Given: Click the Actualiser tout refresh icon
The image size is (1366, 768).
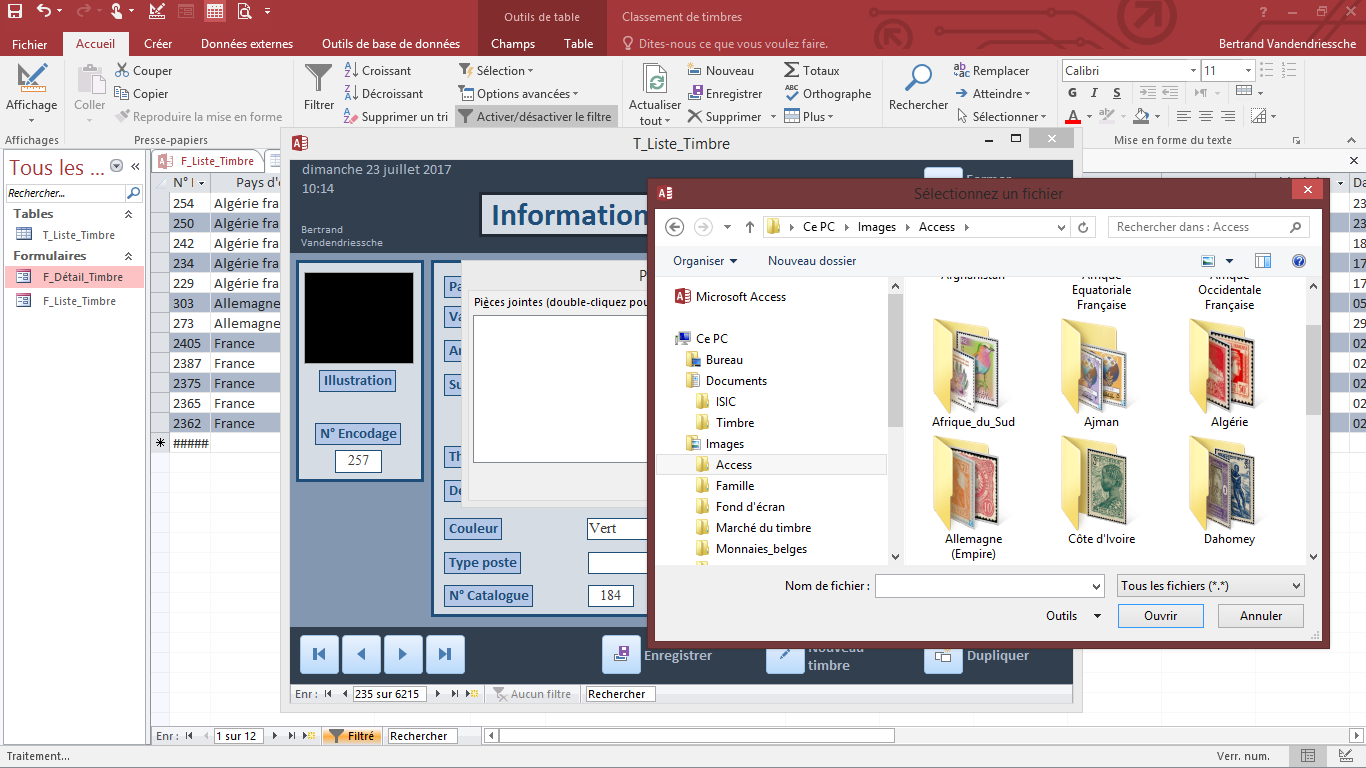Looking at the screenshot, I should (655, 80).
